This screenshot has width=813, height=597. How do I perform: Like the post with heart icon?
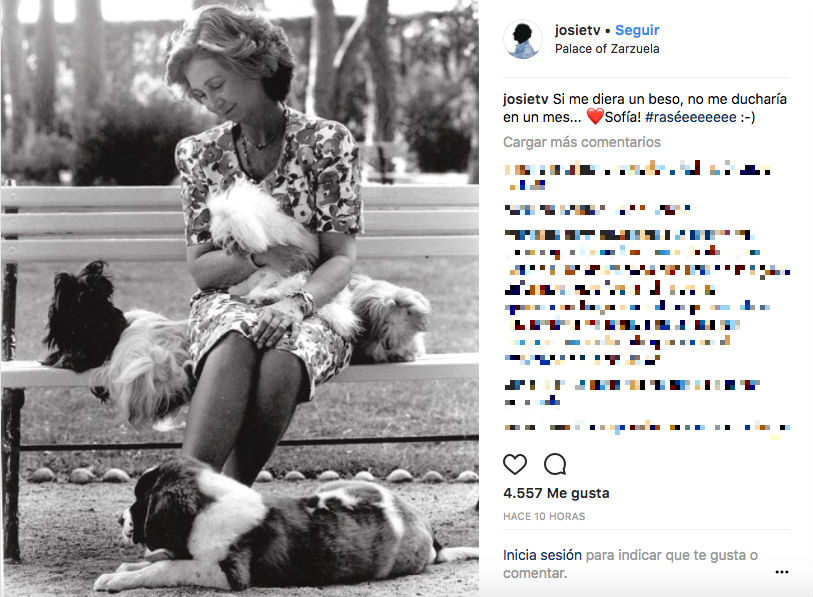point(515,464)
